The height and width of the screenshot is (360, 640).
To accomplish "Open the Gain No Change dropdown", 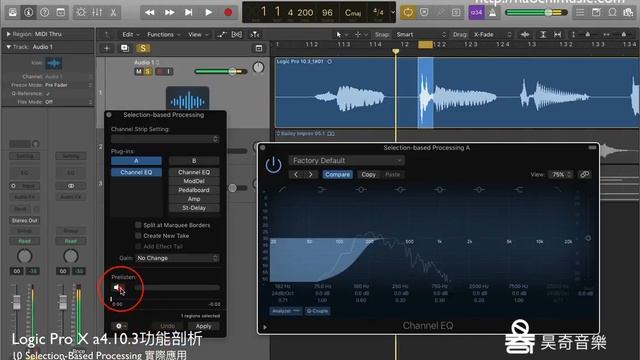I will [177, 258].
